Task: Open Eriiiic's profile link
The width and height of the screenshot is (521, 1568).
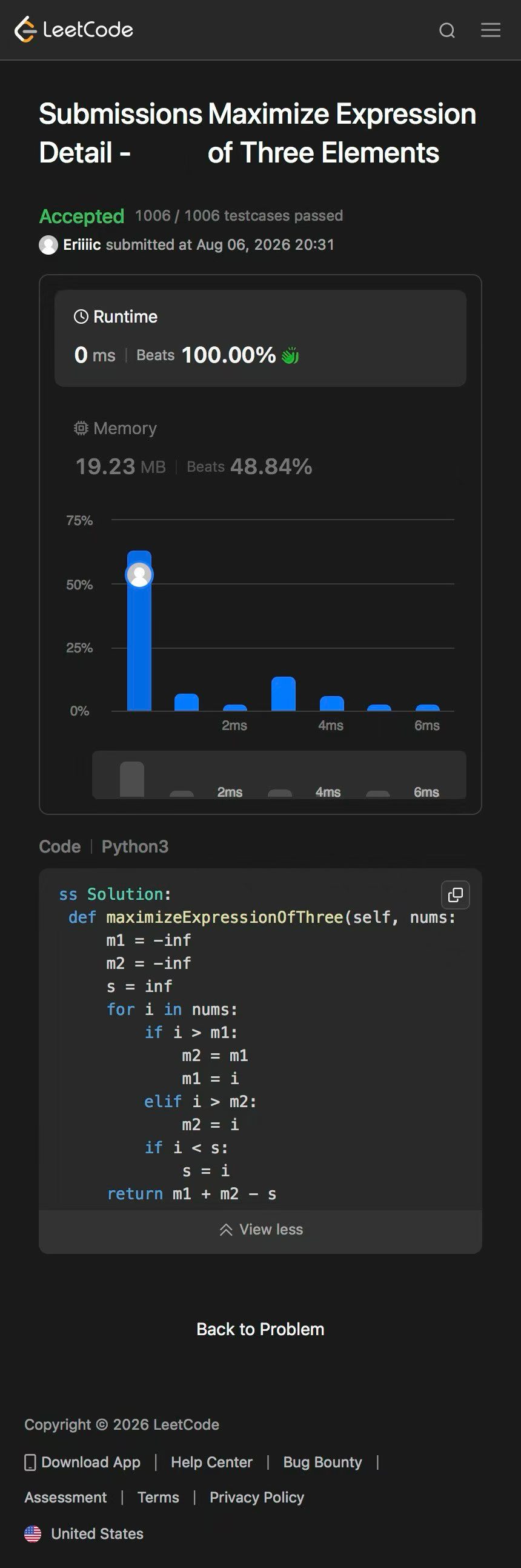Action: click(81, 245)
